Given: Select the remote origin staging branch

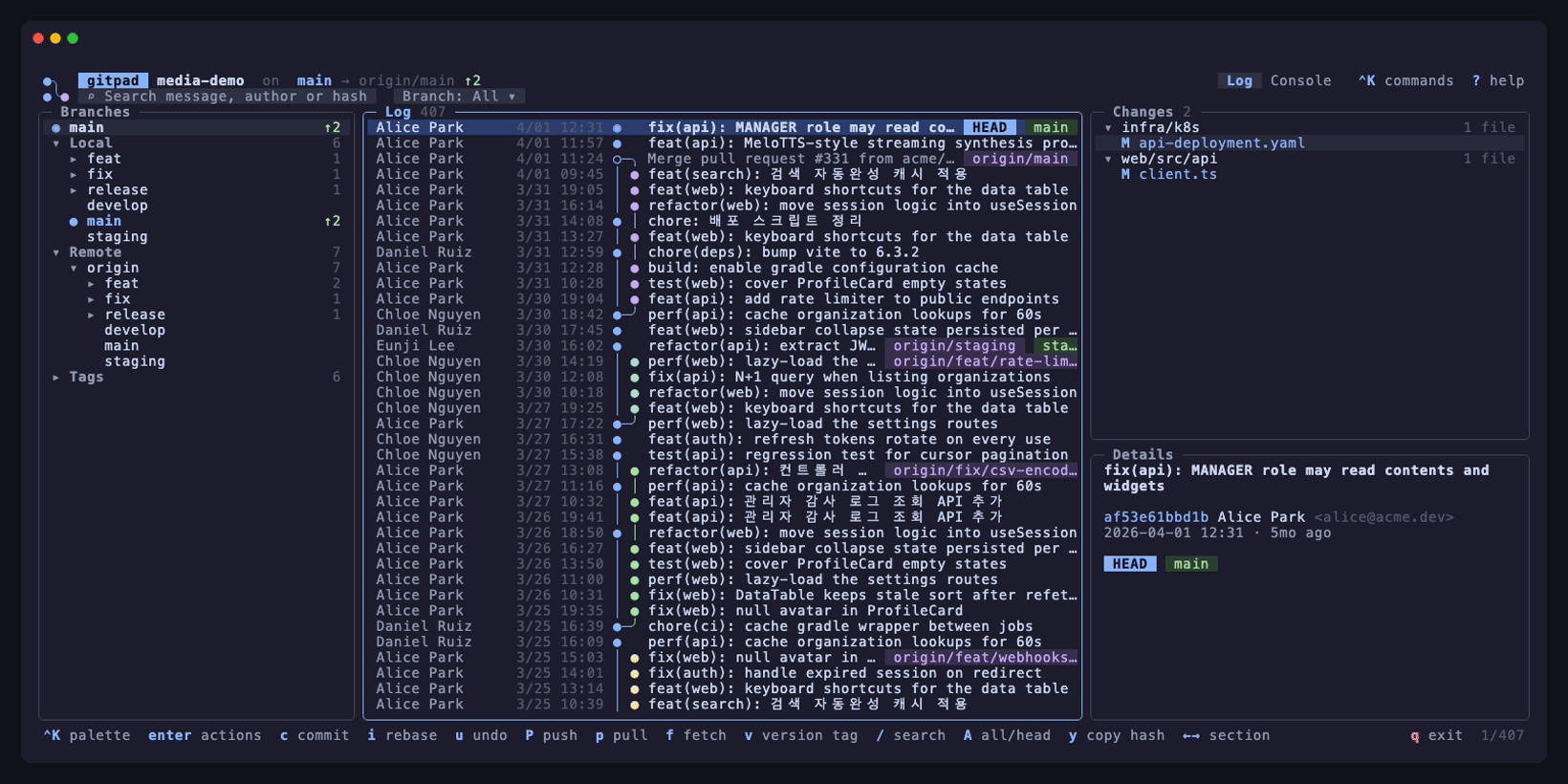Looking at the screenshot, I should [135, 361].
